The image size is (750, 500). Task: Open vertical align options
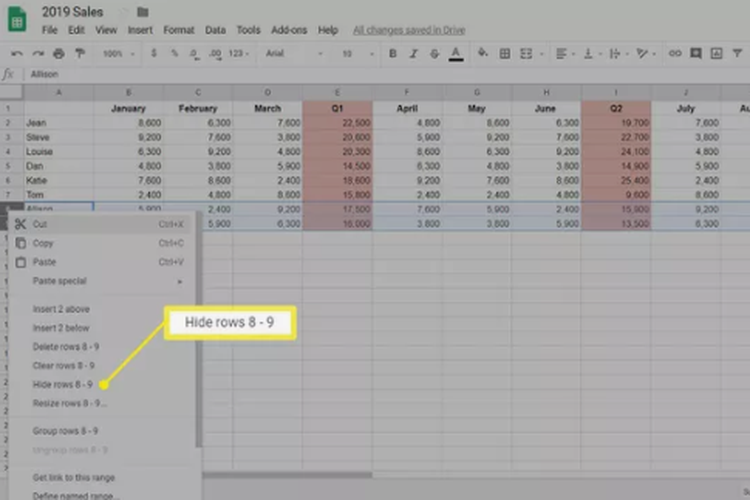coord(591,54)
